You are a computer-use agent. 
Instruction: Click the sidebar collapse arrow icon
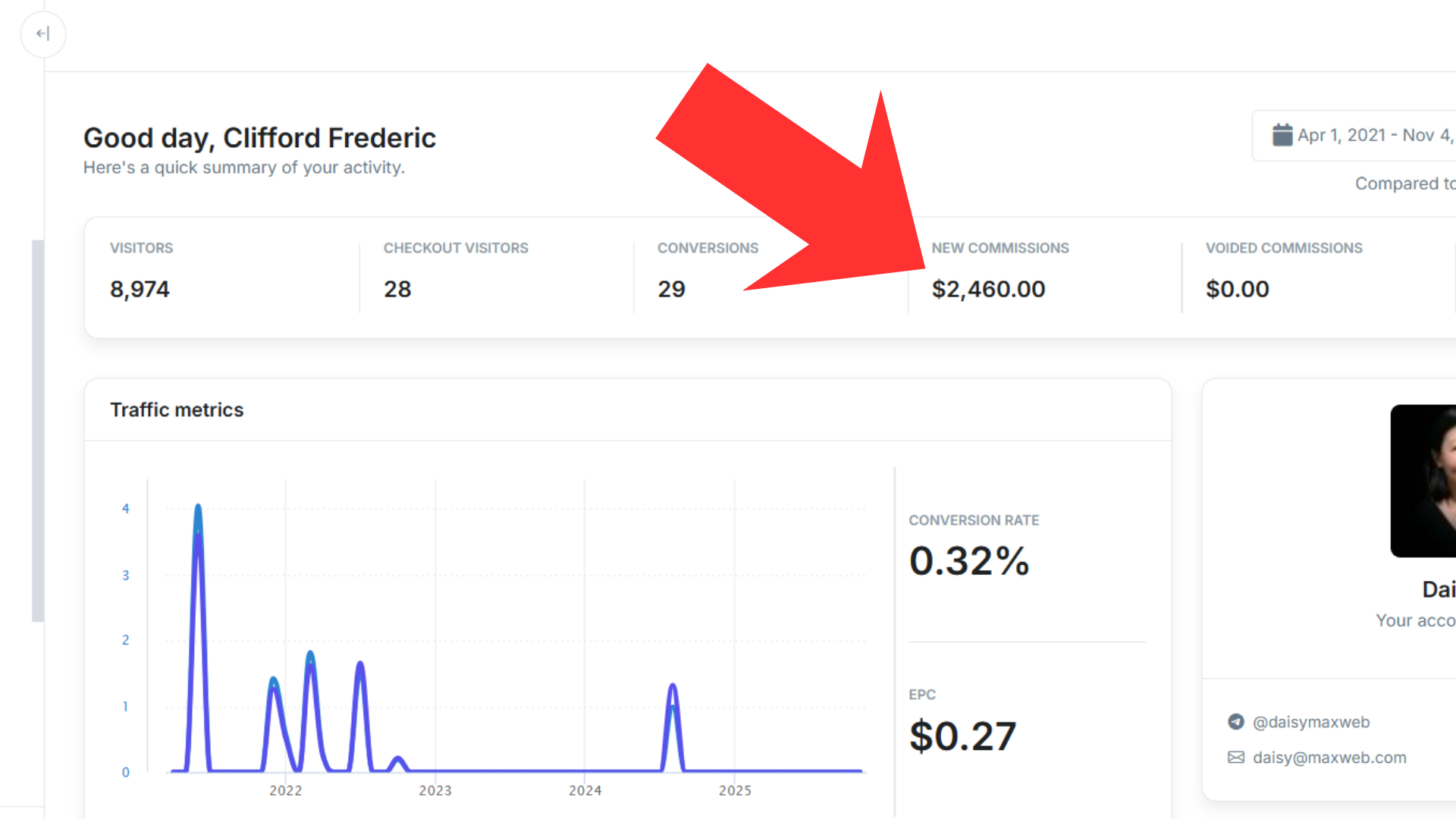[42, 33]
